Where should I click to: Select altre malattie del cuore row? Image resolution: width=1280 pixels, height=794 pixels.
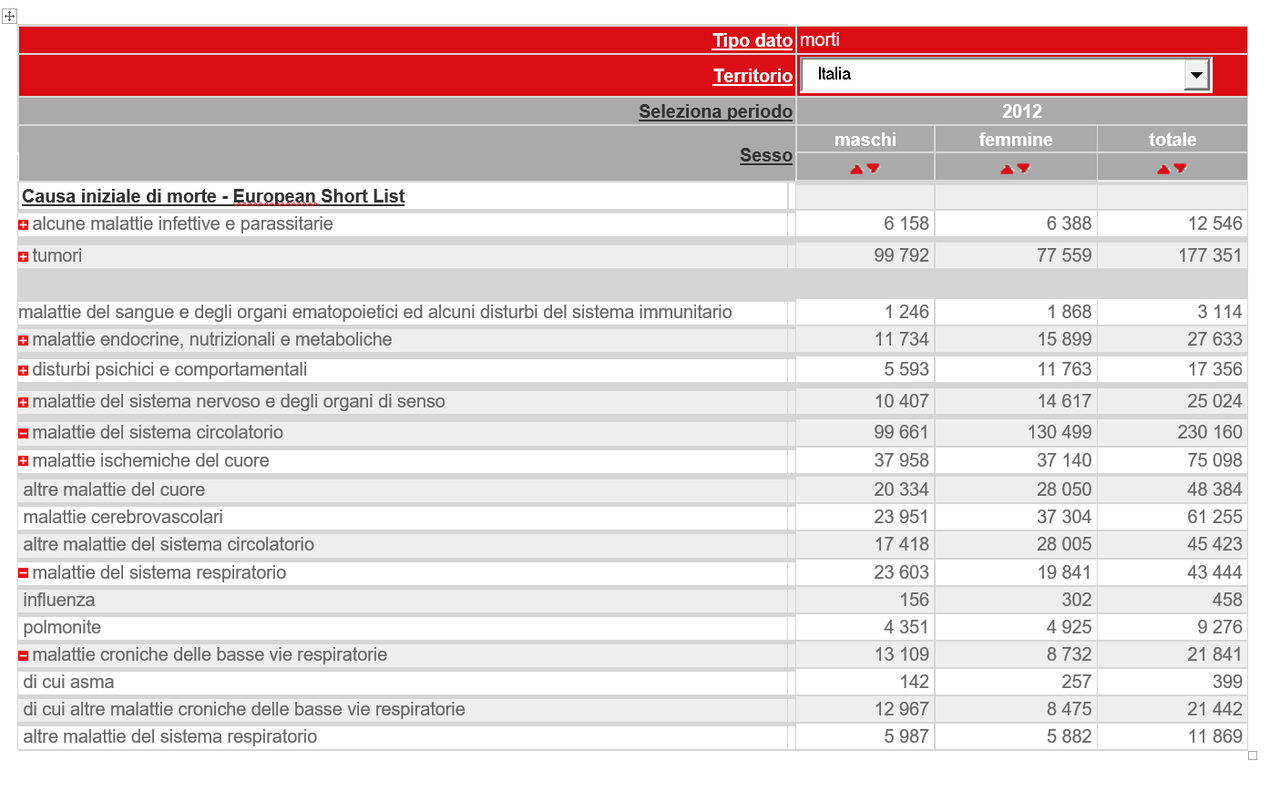tap(114, 490)
